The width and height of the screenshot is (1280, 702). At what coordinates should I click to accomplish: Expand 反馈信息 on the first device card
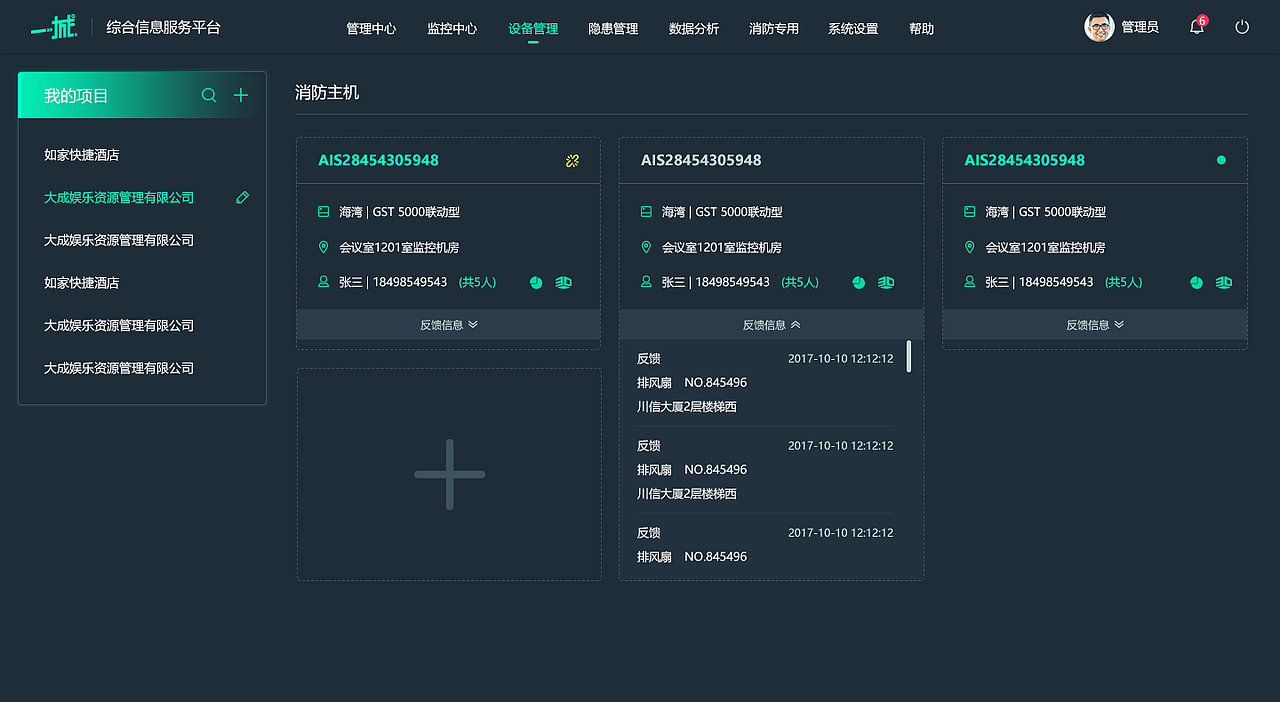point(448,324)
